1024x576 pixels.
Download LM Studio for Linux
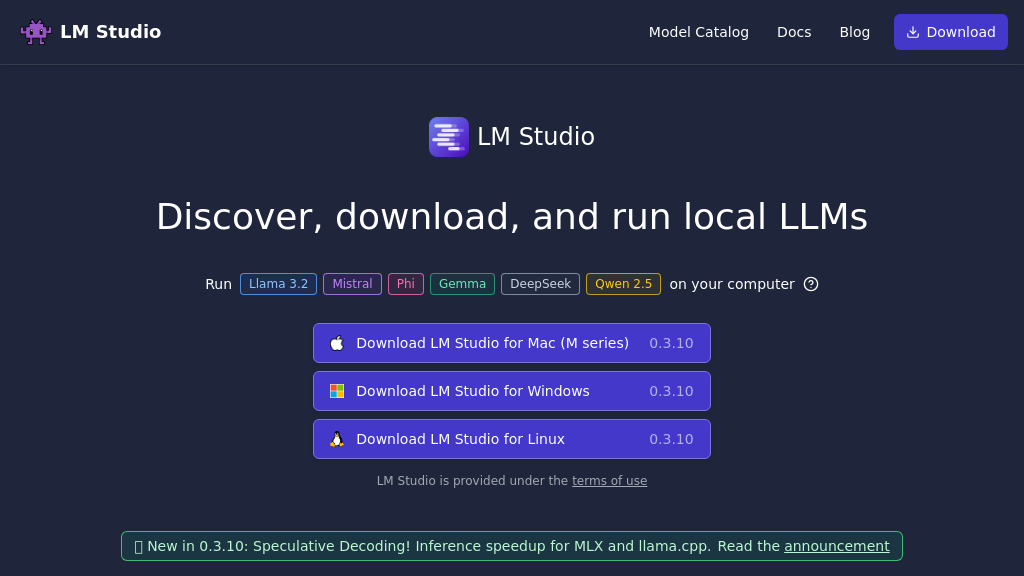click(512, 439)
